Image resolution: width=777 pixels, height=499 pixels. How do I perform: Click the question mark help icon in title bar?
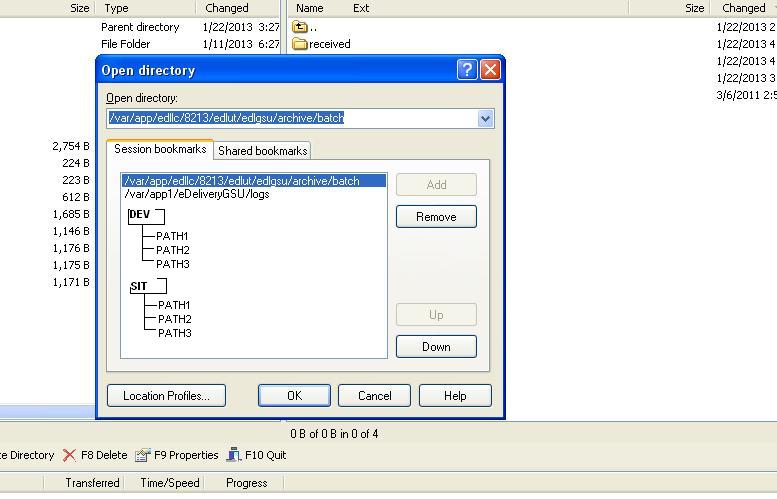point(467,70)
